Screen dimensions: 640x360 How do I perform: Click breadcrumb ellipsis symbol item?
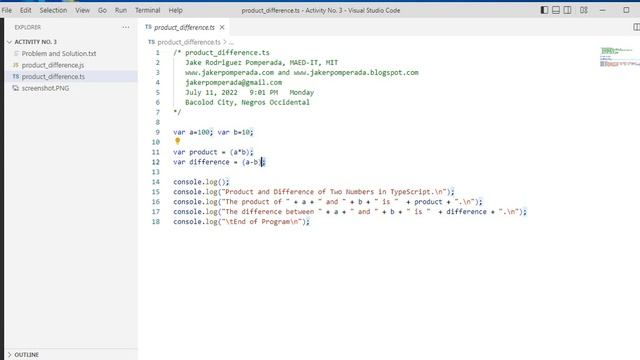(x=231, y=42)
